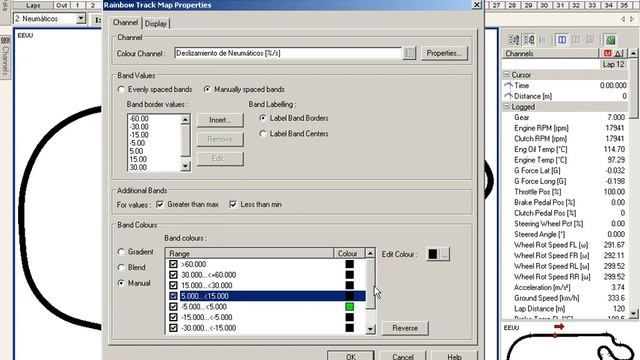Click the second channel search icon in Channels toolbar
This screenshot has width=640, height=360.
(529, 40)
